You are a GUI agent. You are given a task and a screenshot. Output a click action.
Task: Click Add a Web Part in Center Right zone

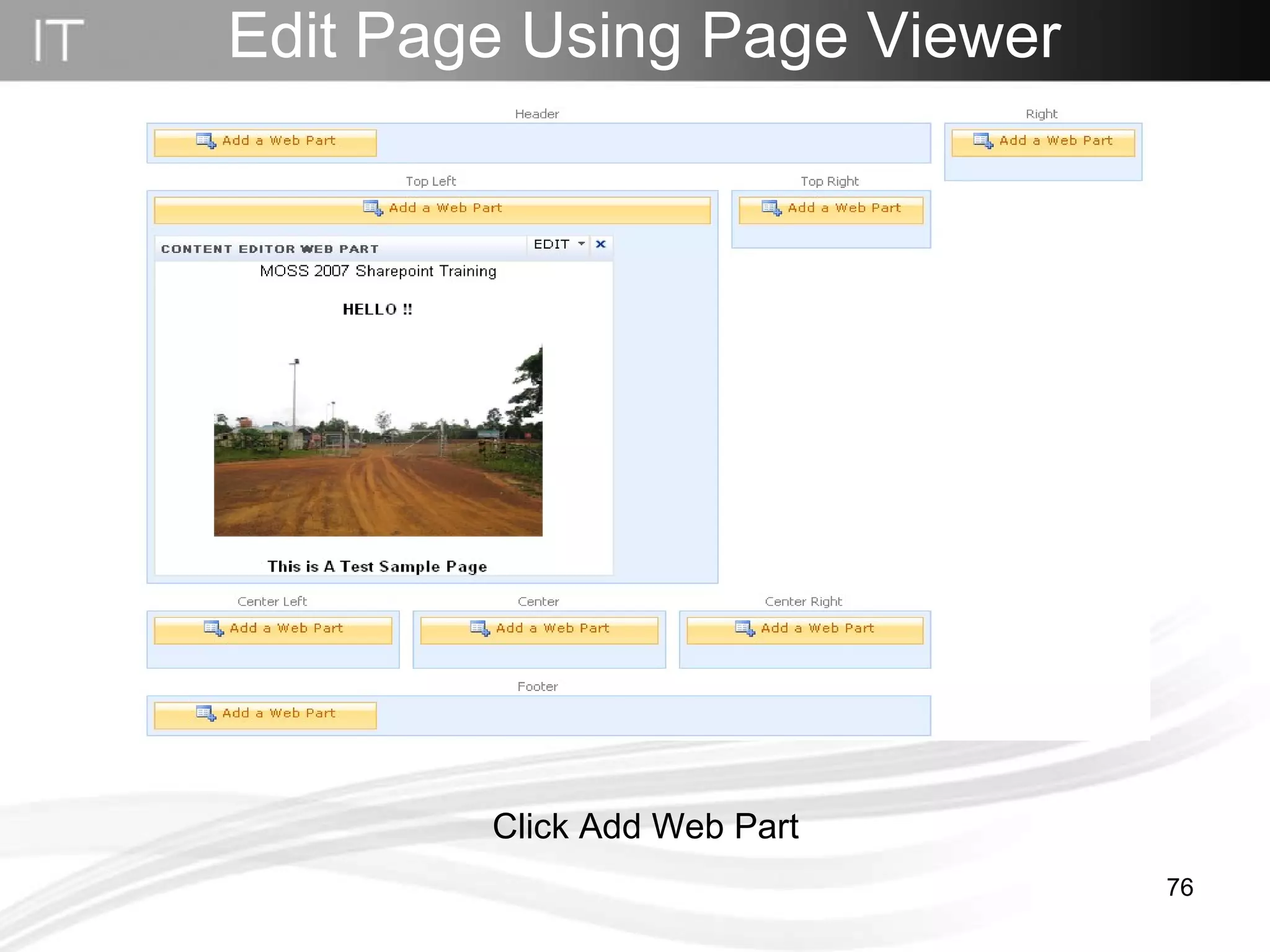tap(805, 630)
